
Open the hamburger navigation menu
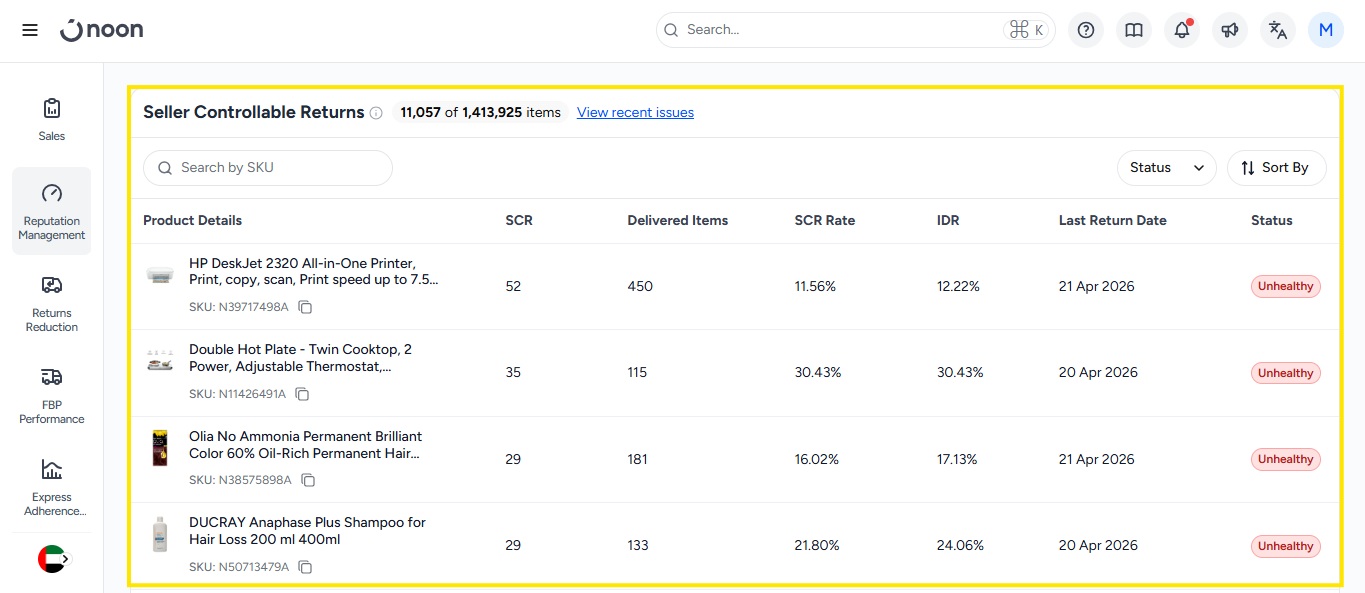[30, 30]
